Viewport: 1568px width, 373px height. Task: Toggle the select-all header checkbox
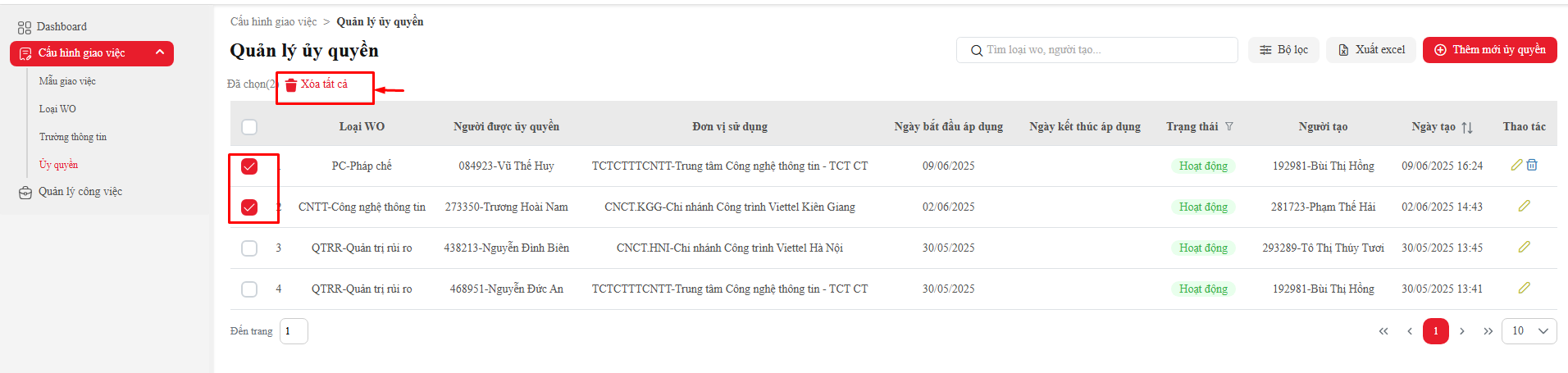pyautogui.click(x=249, y=127)
